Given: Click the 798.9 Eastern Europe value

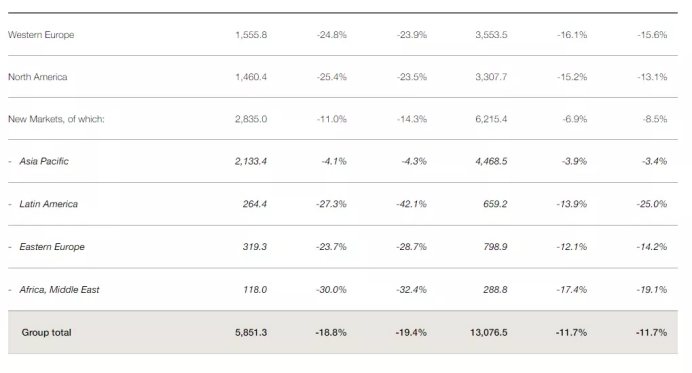Looking at the screenshot, I should [x=495, y=247].
